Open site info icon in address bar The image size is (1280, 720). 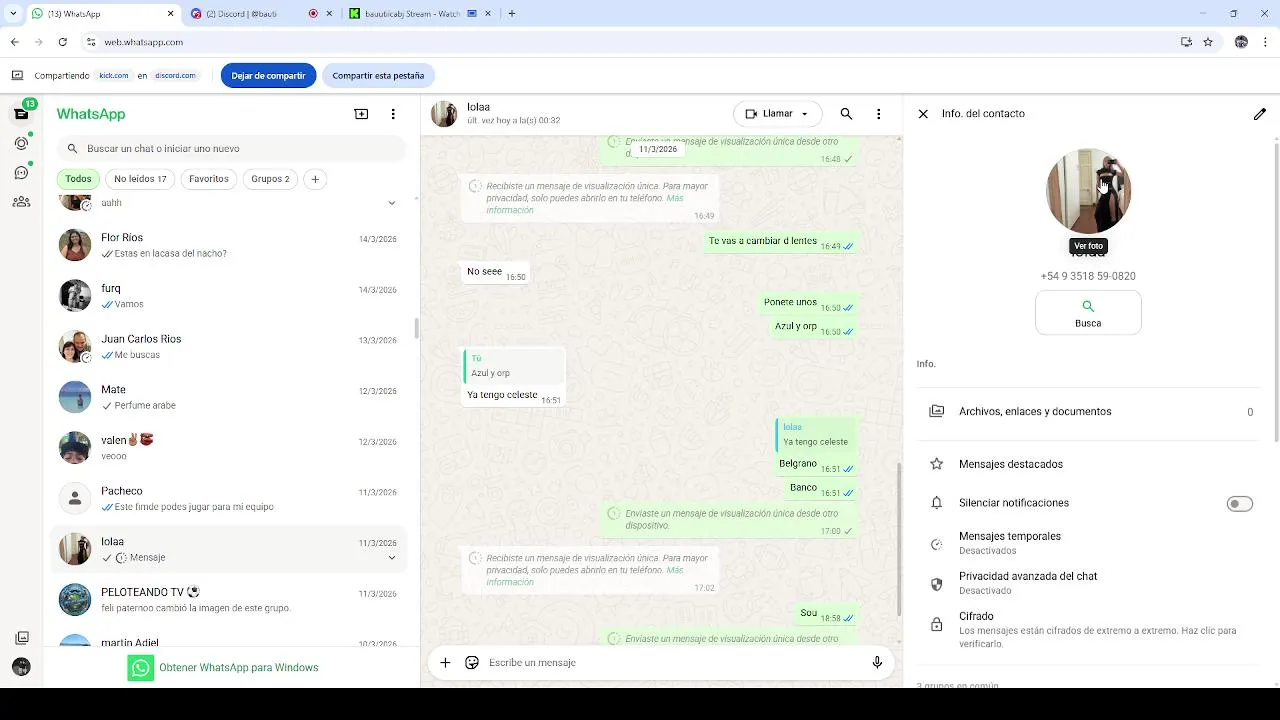(x=90, y=42)
